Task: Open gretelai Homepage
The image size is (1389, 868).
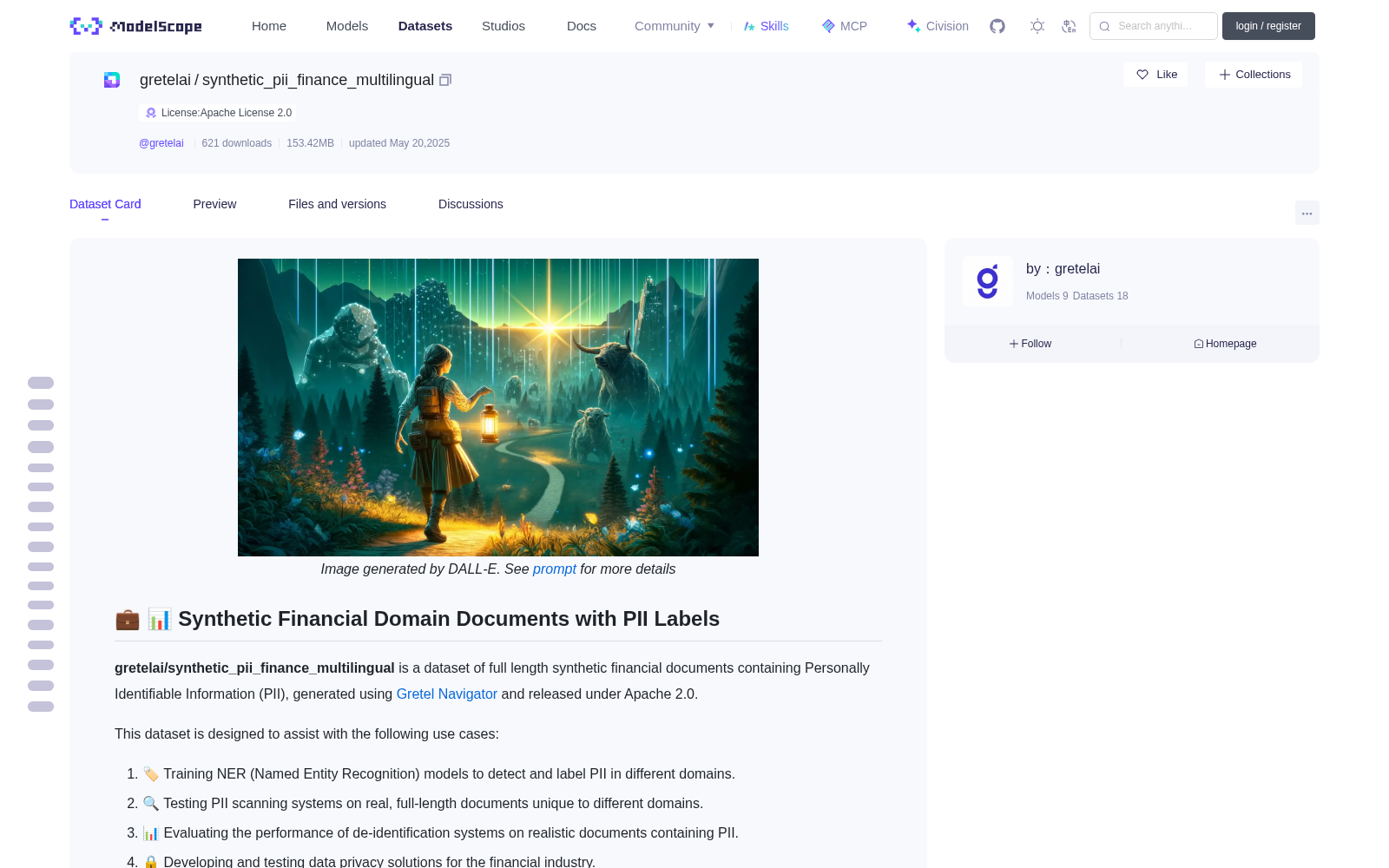Action: click(x=1225, y=344)
